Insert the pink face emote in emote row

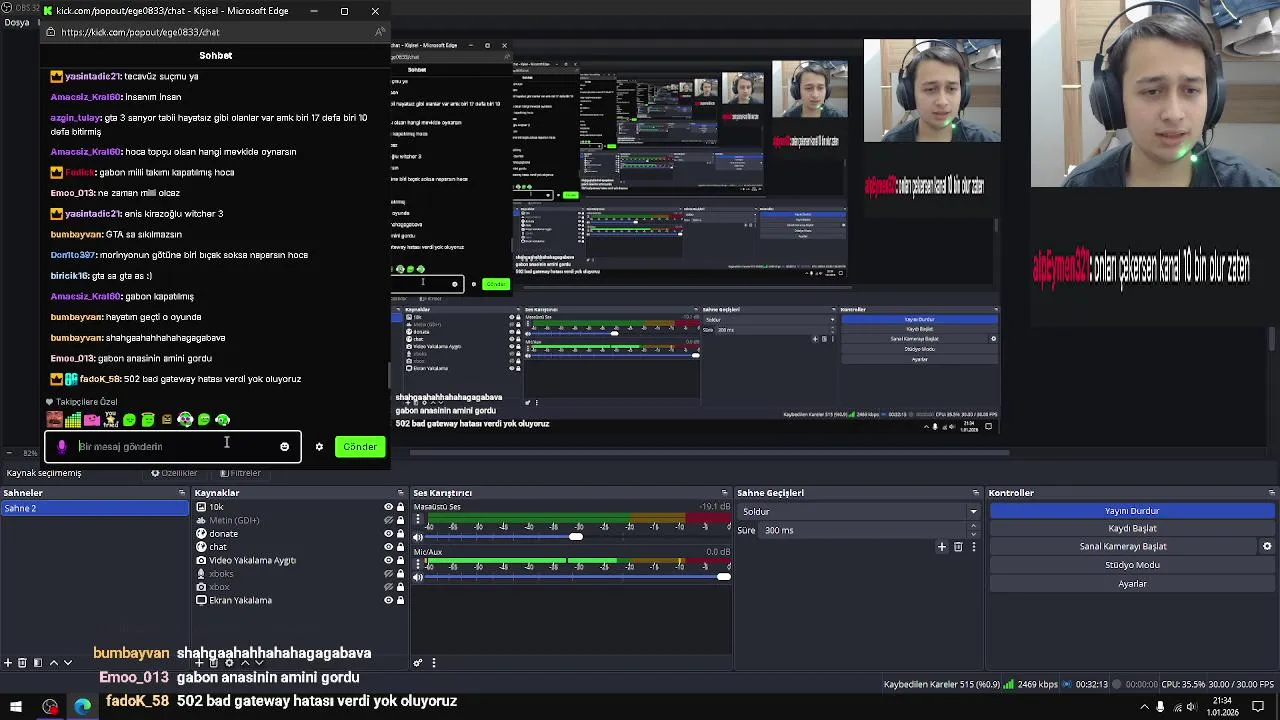pos(91,420)
